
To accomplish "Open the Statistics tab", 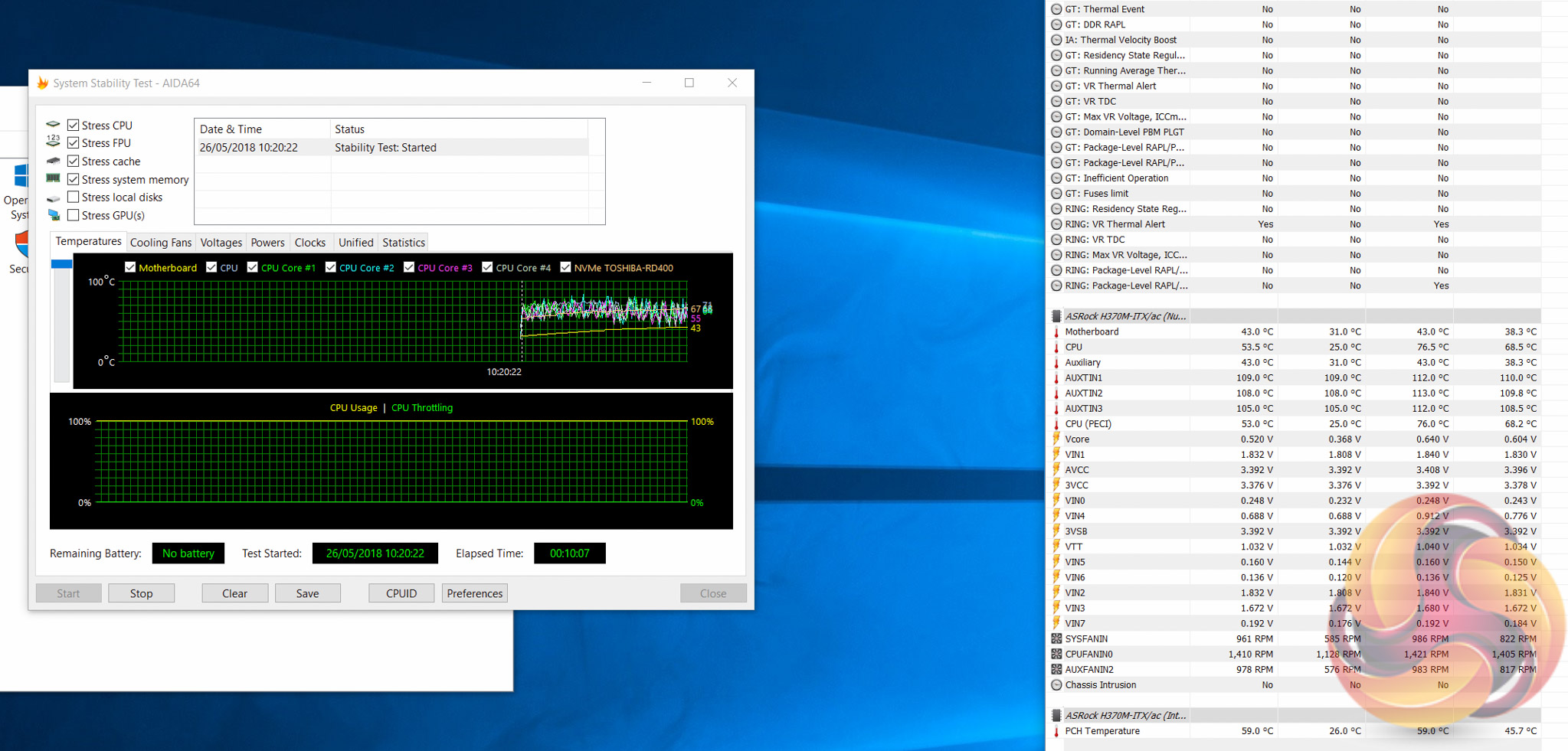I will pyautogui.click(x=404, y=243).
